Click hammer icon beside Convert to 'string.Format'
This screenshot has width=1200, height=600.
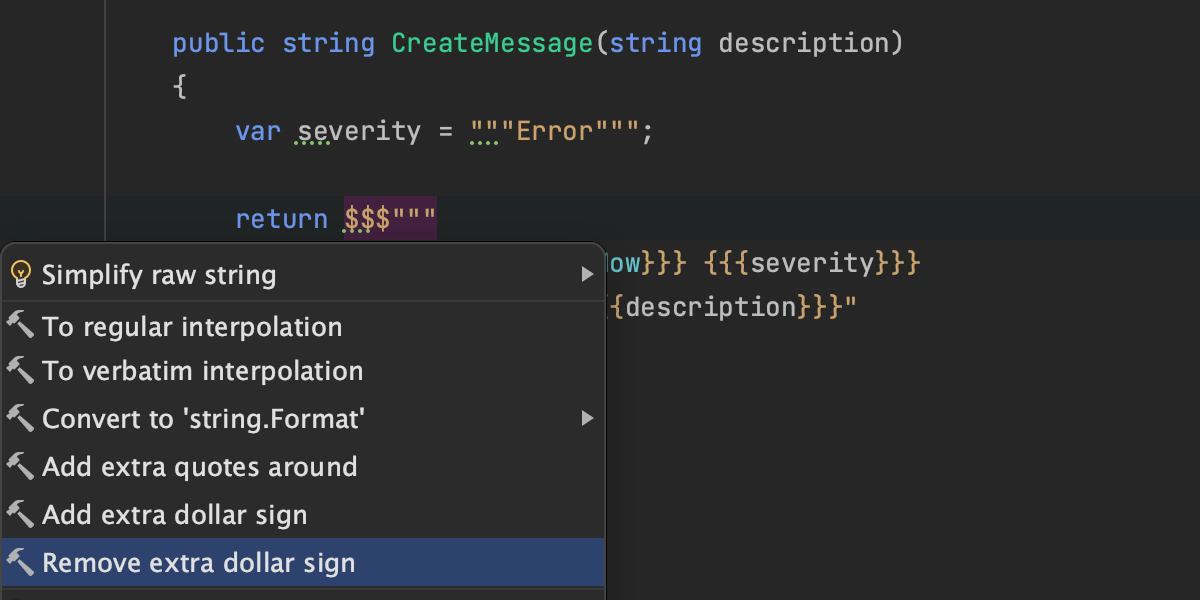tap(20, 418)
